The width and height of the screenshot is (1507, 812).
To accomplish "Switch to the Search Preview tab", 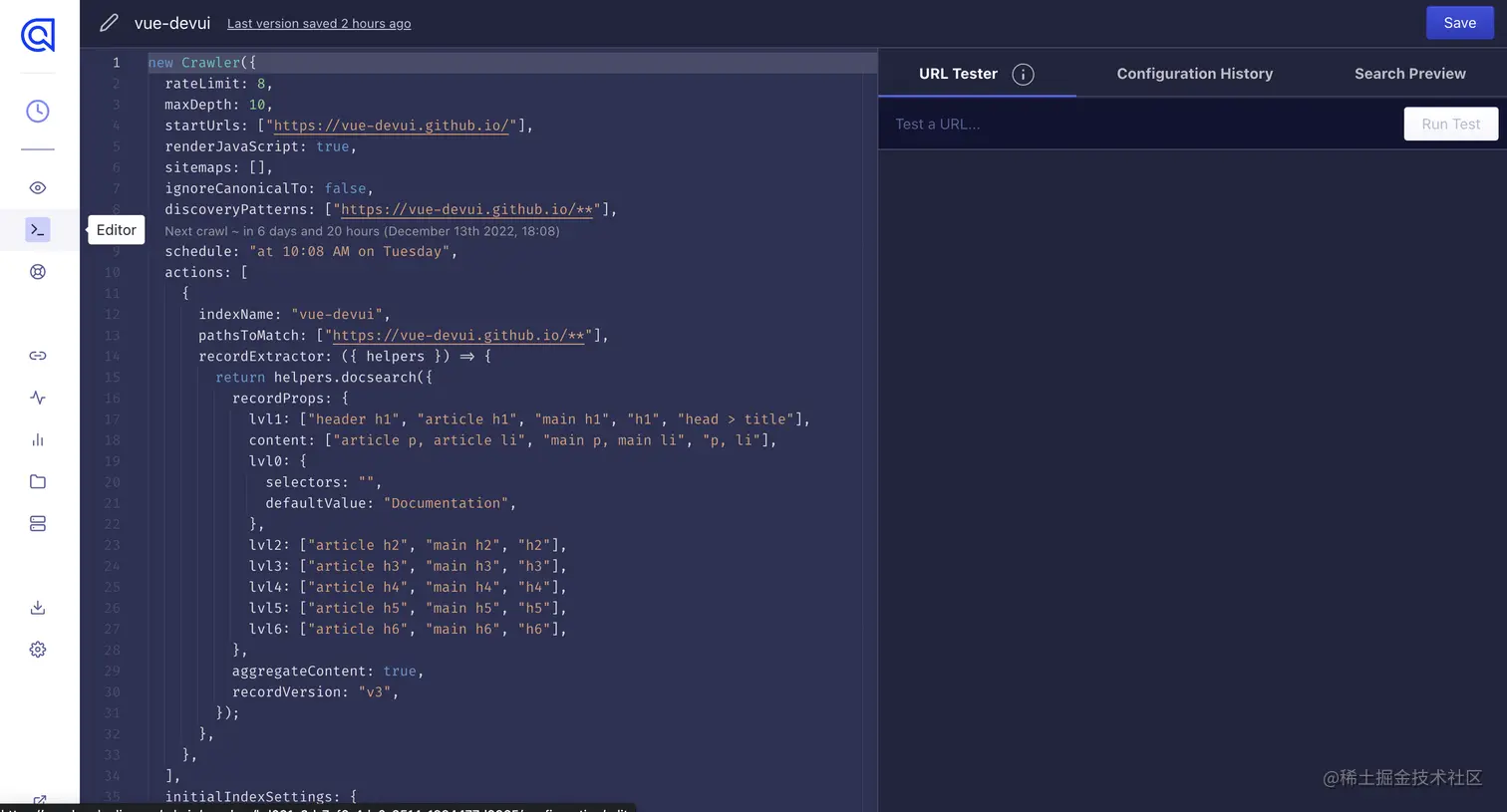I will click(x=1409, y=74).
